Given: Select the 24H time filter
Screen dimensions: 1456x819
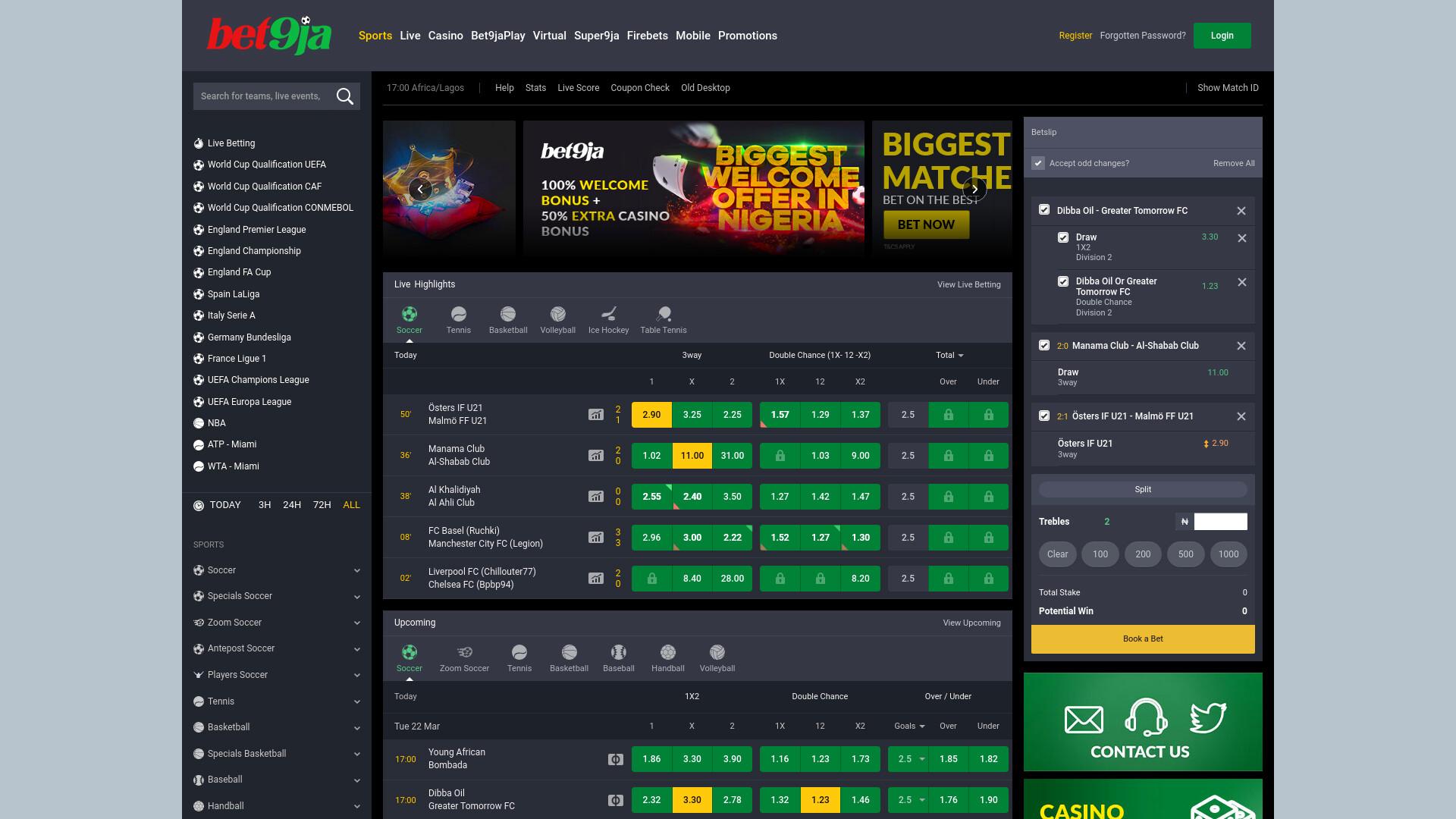Looking at the screenshot, I should coord(292,505).
